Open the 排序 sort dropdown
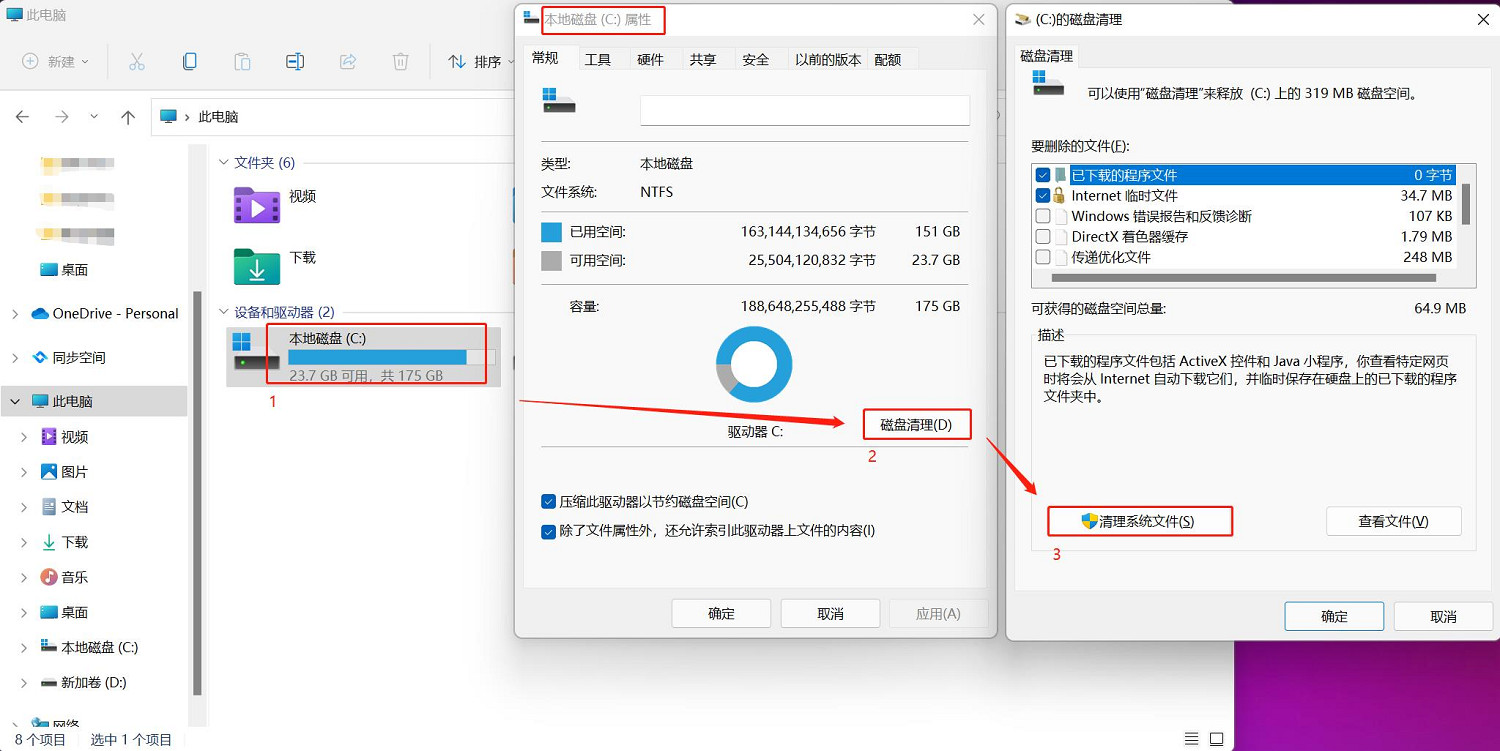Viewport: 1500px width, 751px height. coord(477,62)
